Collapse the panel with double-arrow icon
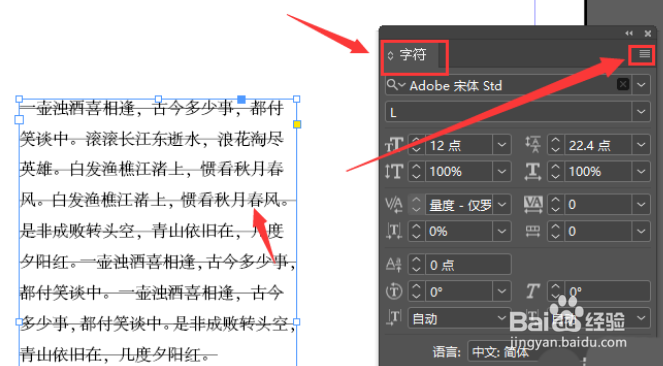The image size is (663, 366). 629,33
